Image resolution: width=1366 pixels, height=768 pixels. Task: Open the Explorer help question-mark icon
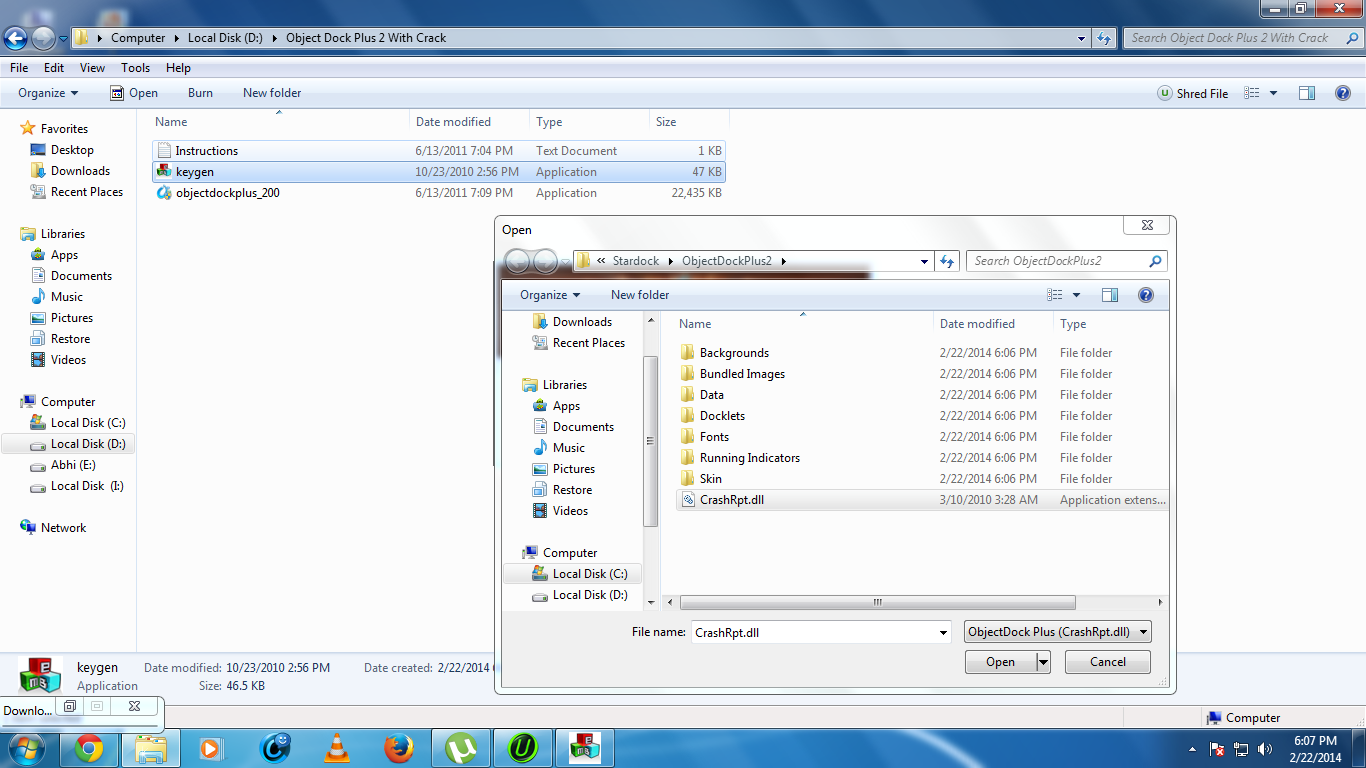pyautogui.click(x=1343, y=93)
